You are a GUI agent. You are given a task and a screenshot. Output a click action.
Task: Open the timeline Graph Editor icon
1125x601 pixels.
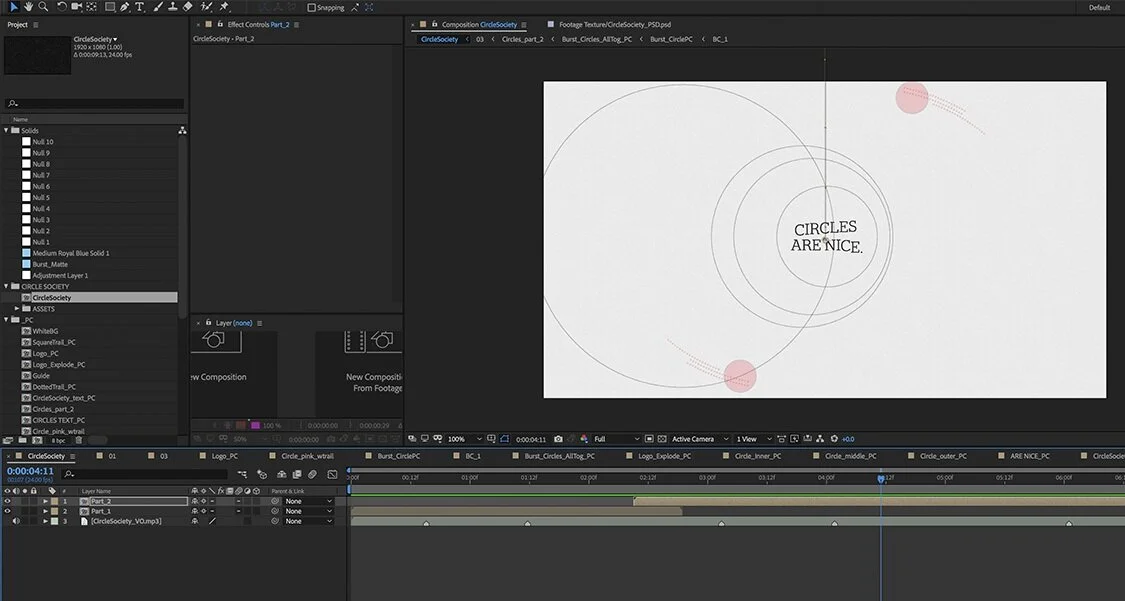pyautogui.click(x=332, y=474)
